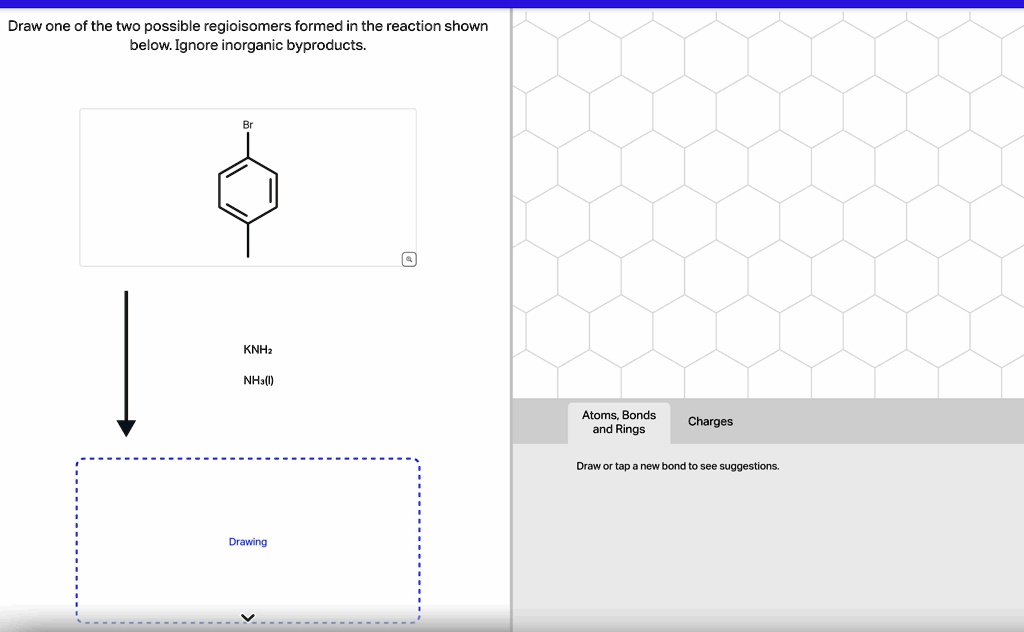Click the blue bar at the top
Screen dimensions: 1024x632
point(512,3)
